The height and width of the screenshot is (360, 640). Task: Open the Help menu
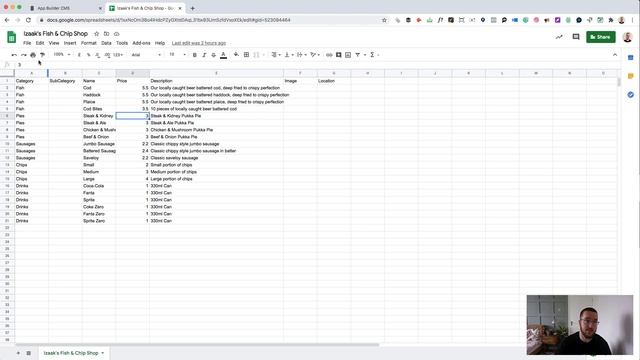(160, 43)
